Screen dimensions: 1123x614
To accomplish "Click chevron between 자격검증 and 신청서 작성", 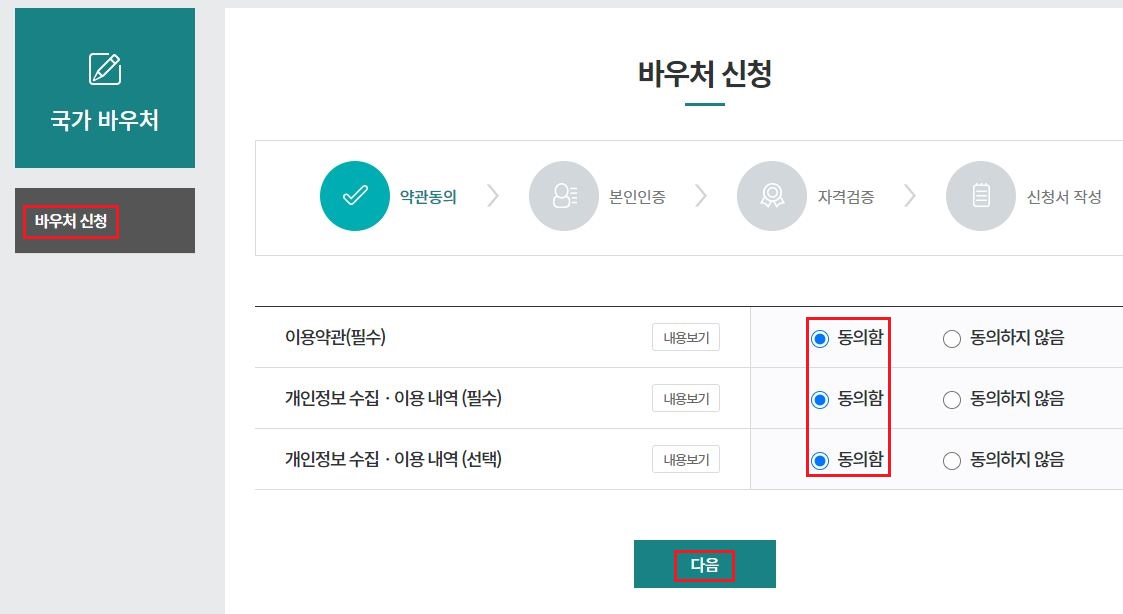I will coord(908,197).
